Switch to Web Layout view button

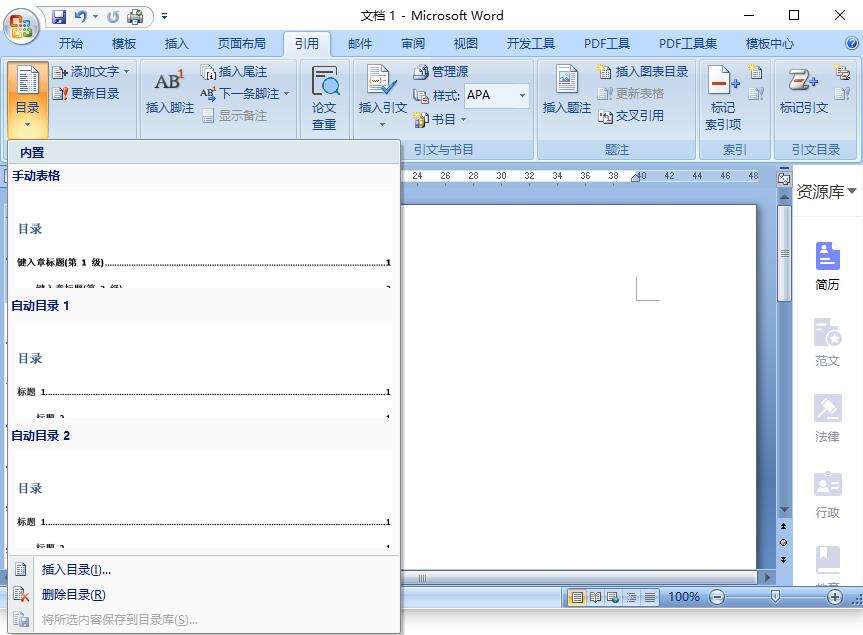(x=613, y=597)
